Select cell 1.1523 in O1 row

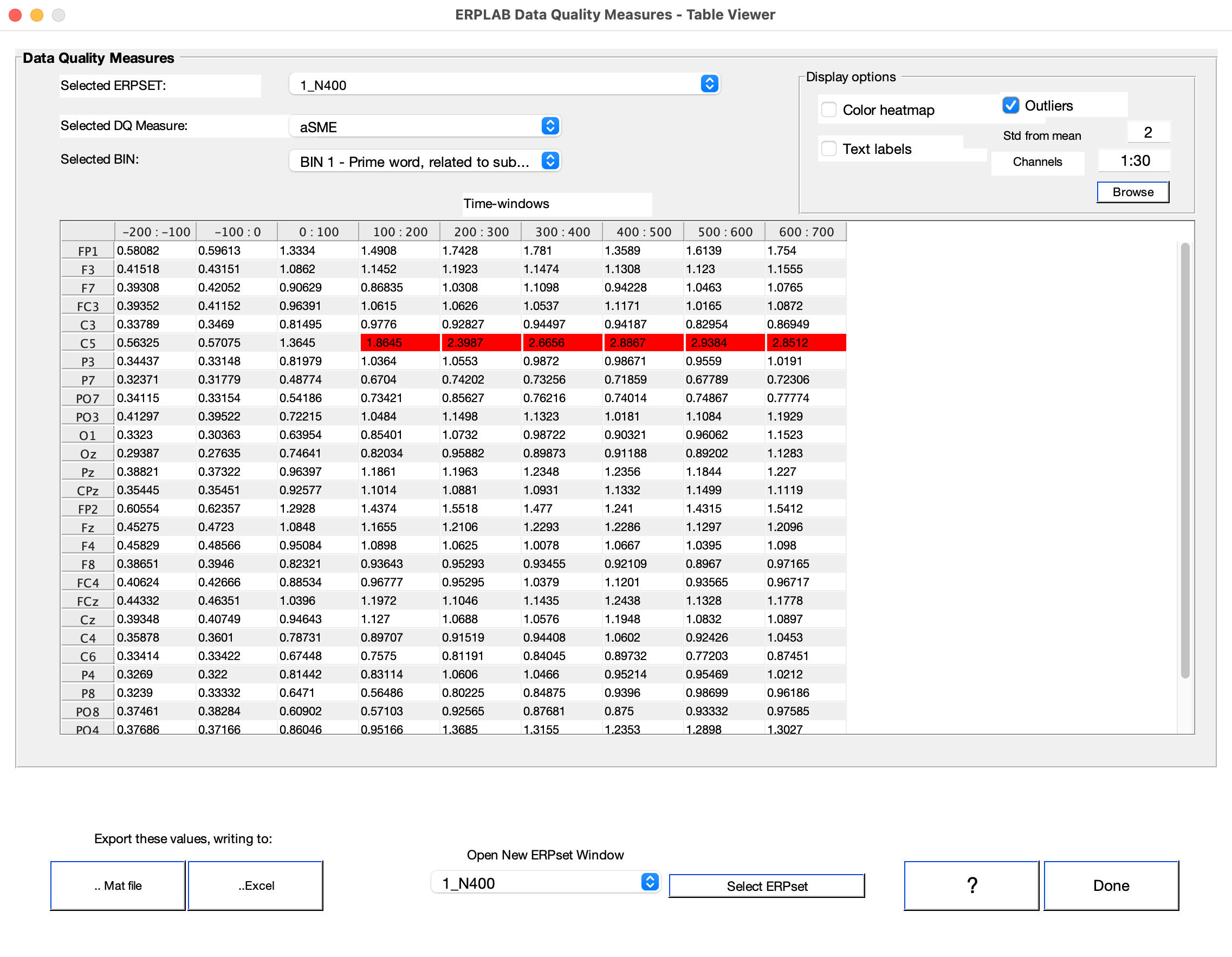(806, 435)
